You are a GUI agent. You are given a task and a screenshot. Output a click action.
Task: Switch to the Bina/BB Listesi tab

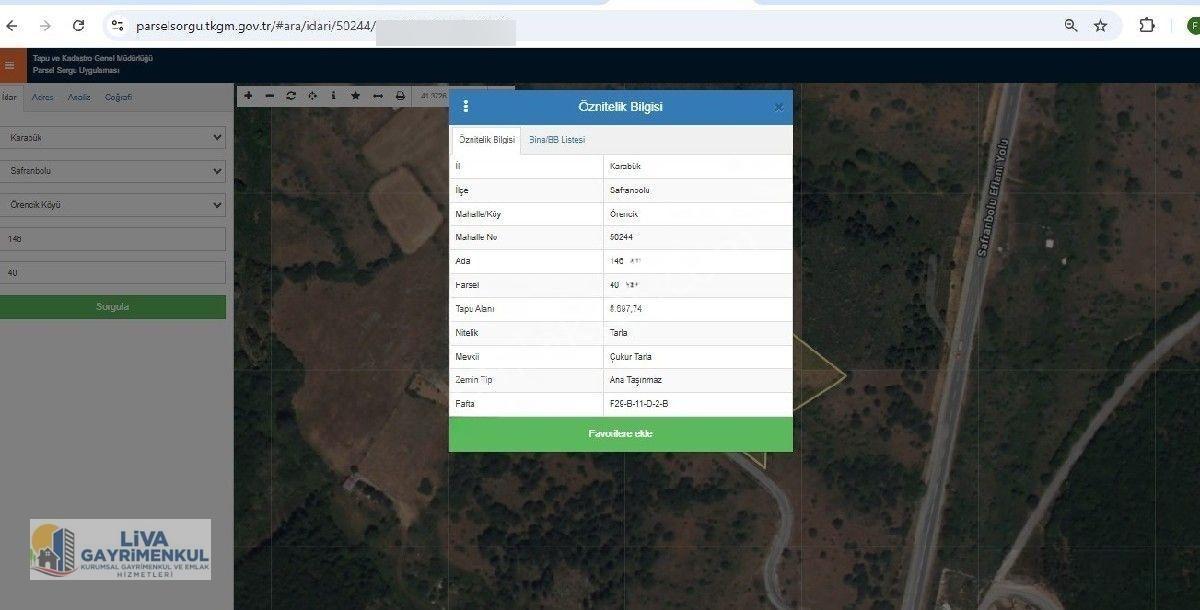557,140
